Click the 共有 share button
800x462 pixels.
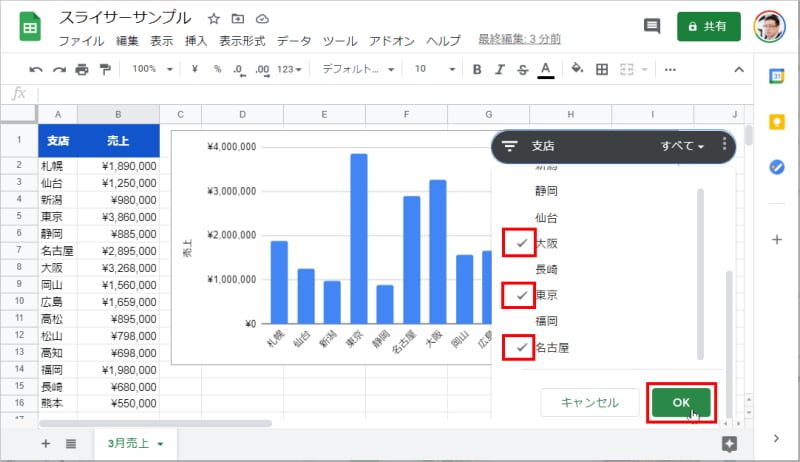tap(709, 27)
